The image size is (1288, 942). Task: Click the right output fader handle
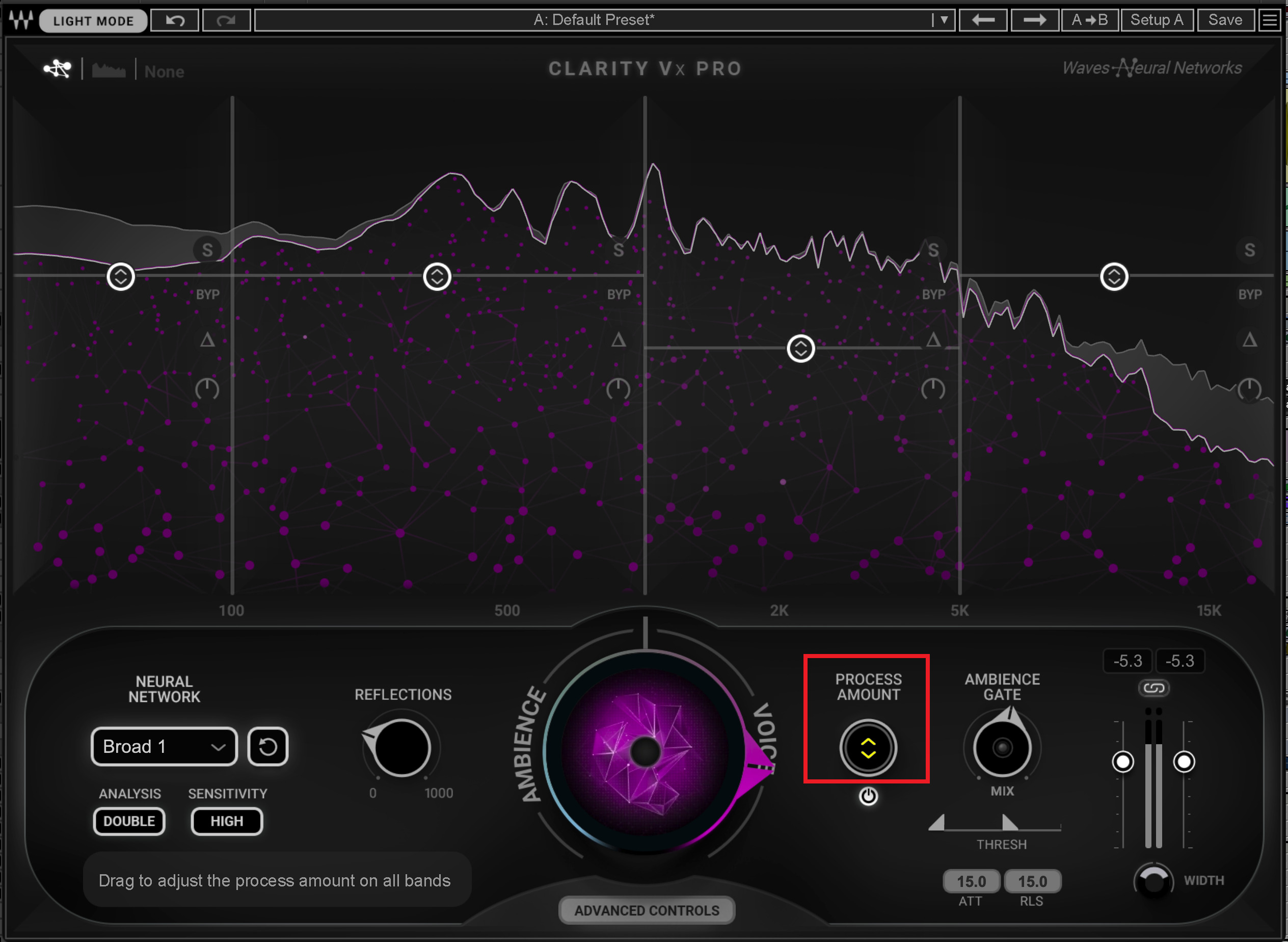[1184, 762]
